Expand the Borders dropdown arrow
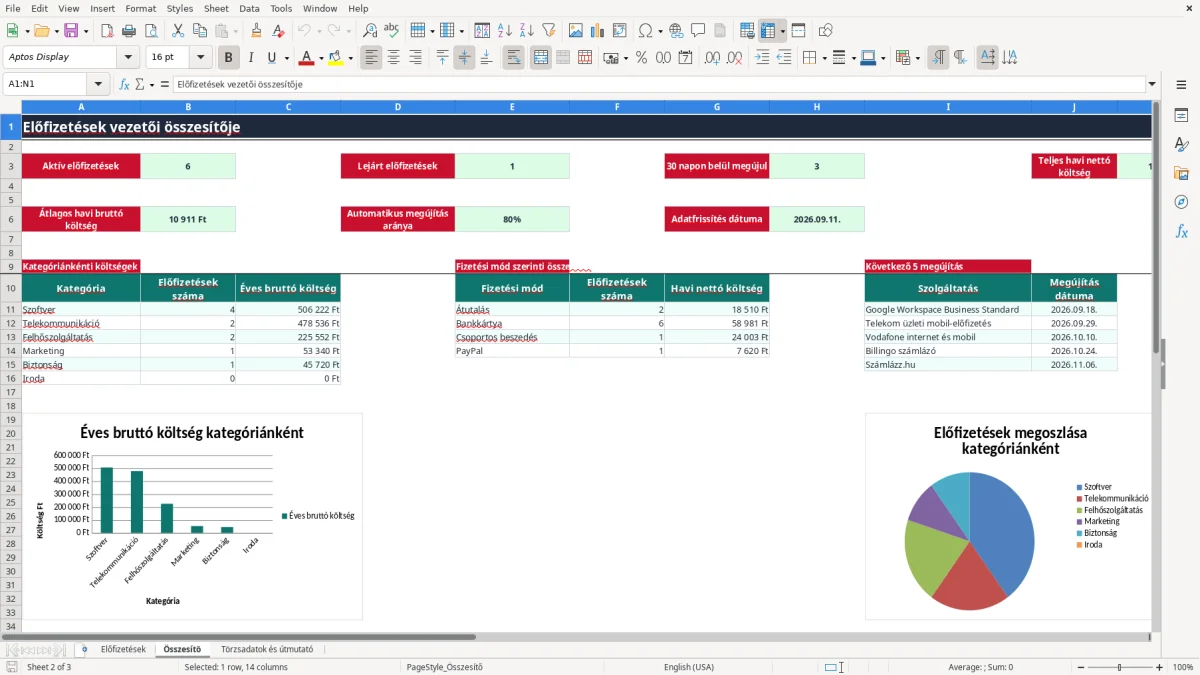 tap(824, 58)
